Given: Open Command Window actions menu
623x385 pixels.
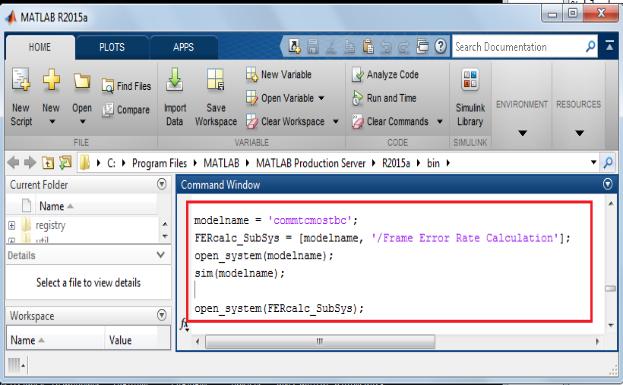Looking at the screenshot, I should click(x=608, y=184).
